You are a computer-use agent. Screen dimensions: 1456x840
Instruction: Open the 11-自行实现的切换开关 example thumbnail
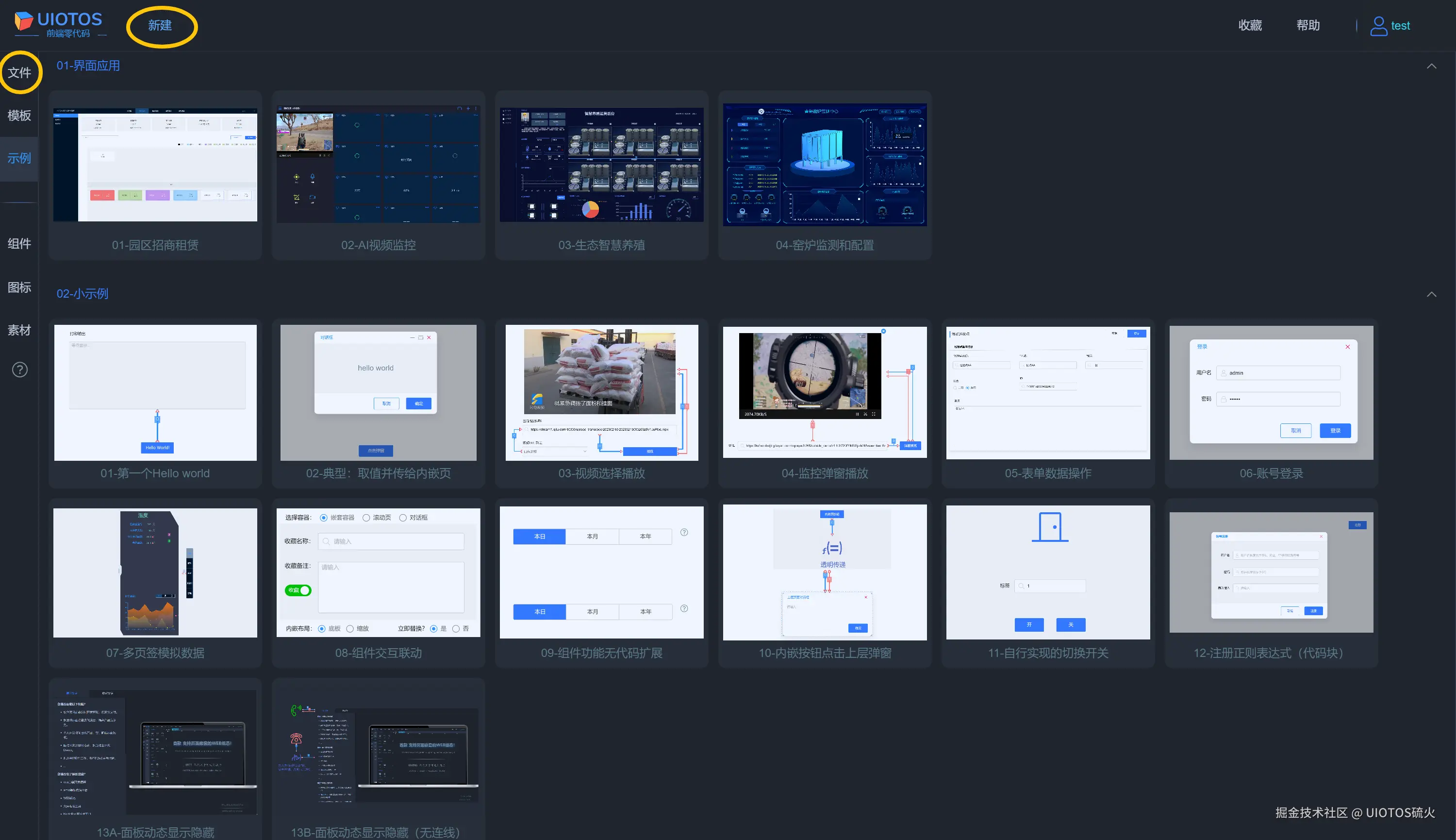1048,572
